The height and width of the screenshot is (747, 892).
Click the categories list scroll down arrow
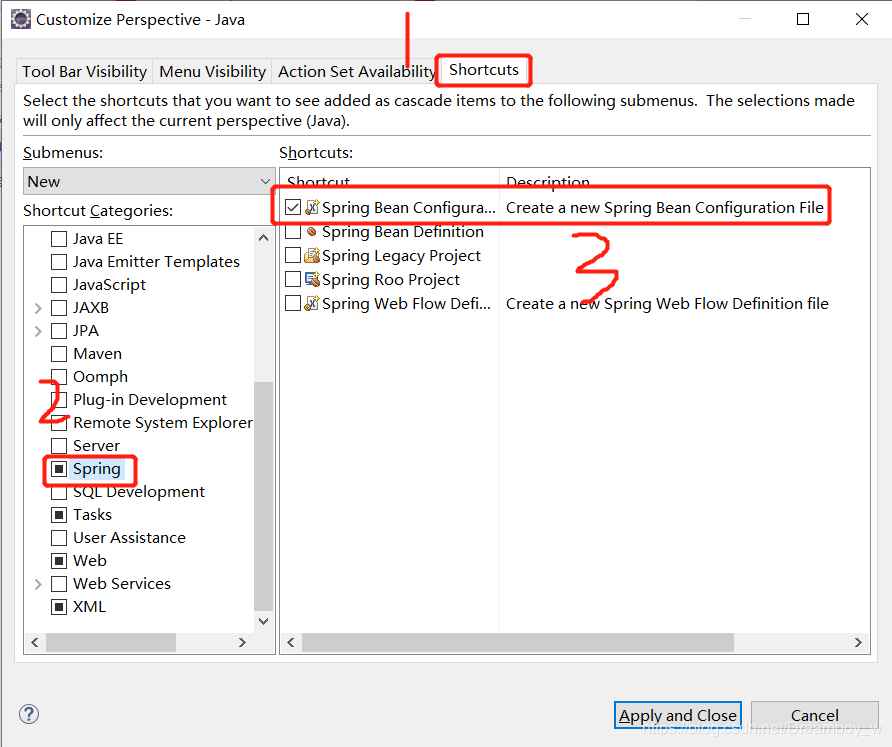[263, 621]
